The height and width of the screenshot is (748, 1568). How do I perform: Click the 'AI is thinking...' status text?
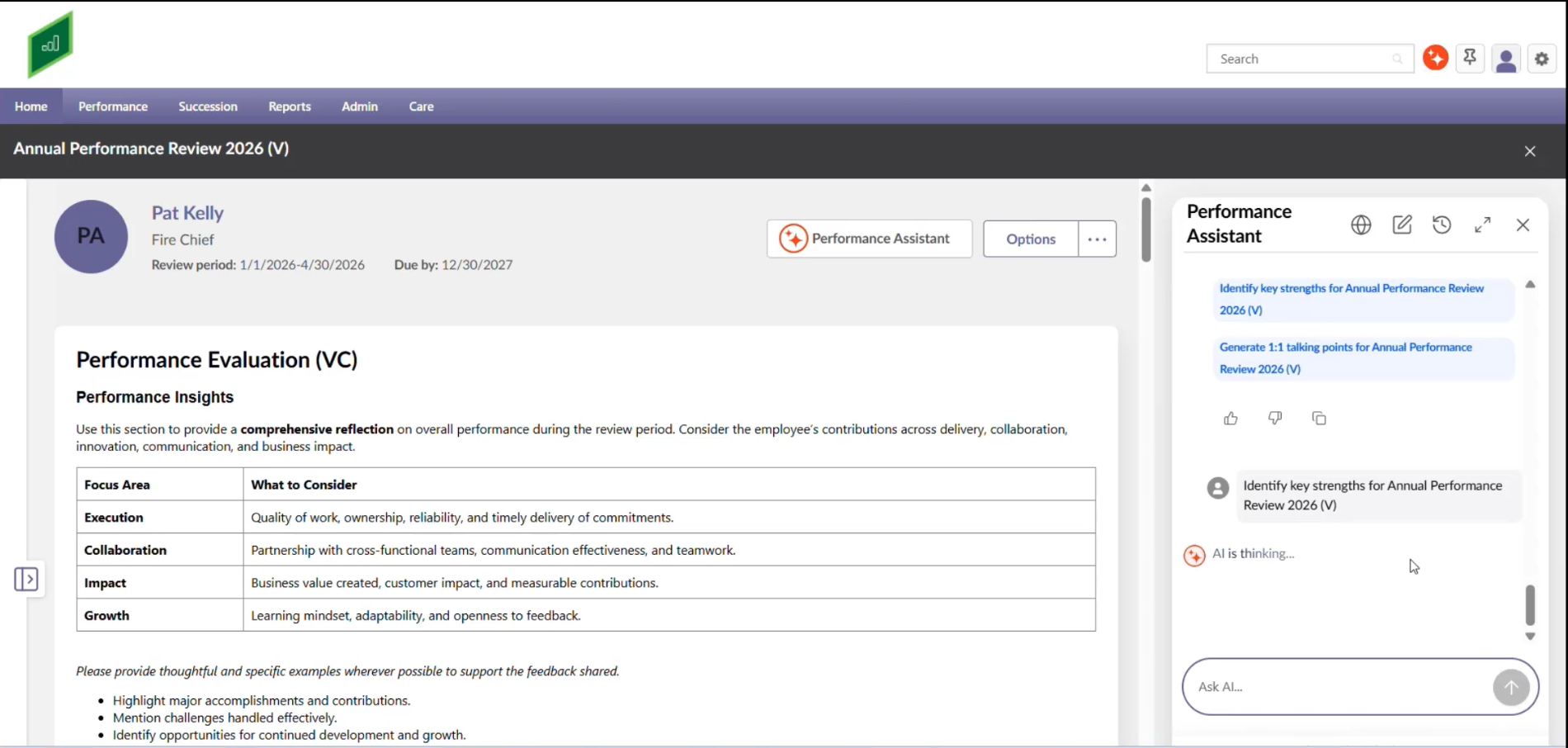pyautogui.click(x=1253, y=554)
